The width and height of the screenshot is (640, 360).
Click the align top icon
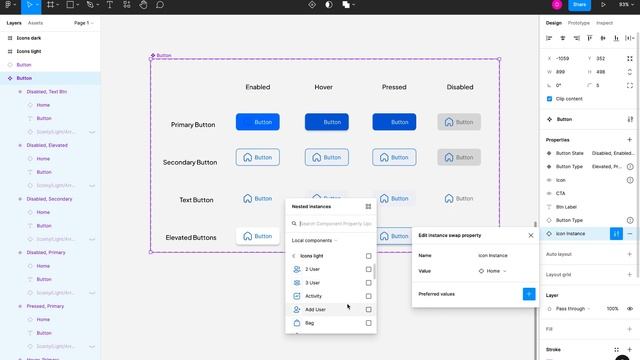tap(589, 38)
